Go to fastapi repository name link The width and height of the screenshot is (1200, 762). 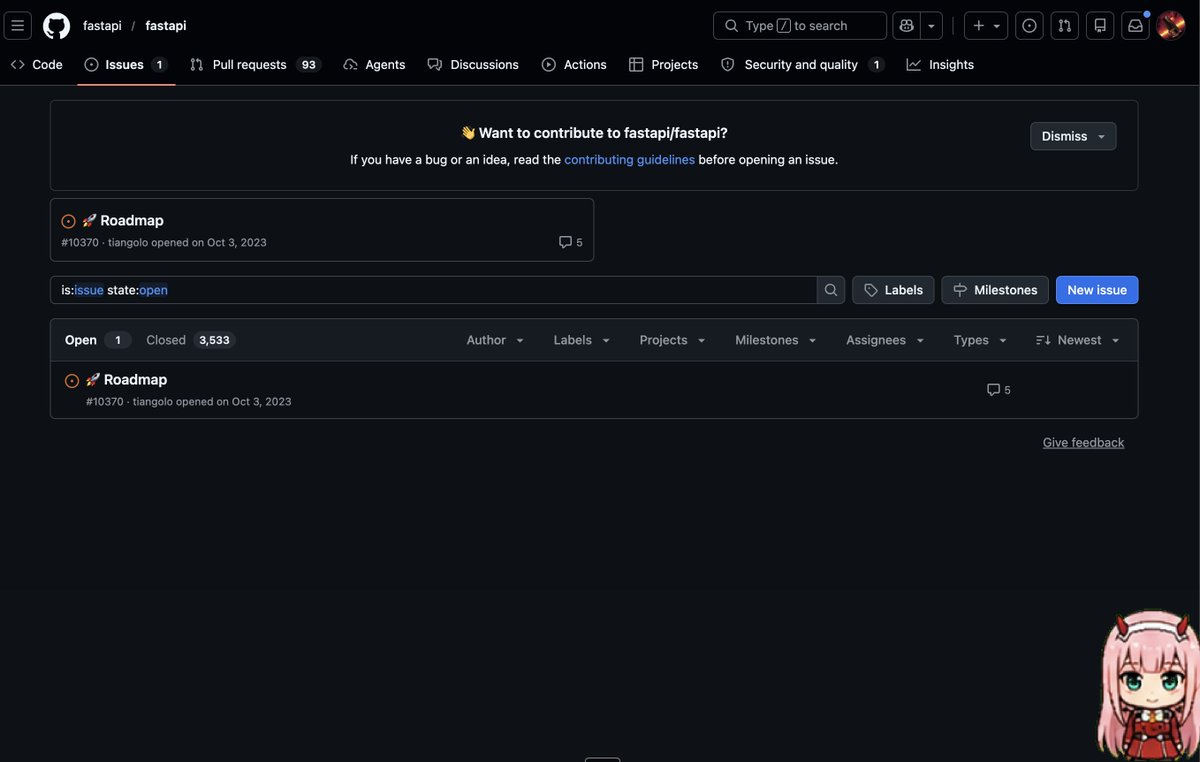point(166,26)
